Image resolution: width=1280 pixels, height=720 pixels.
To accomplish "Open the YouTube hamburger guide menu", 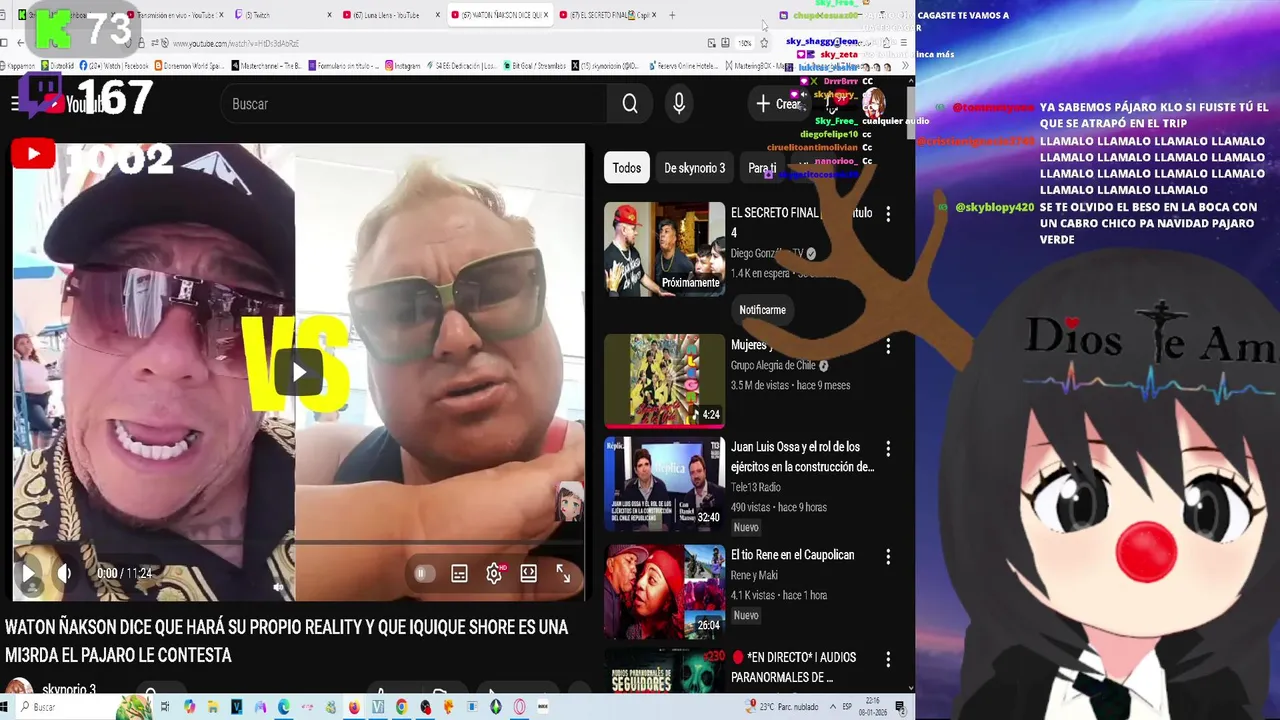I will (14, 104).
